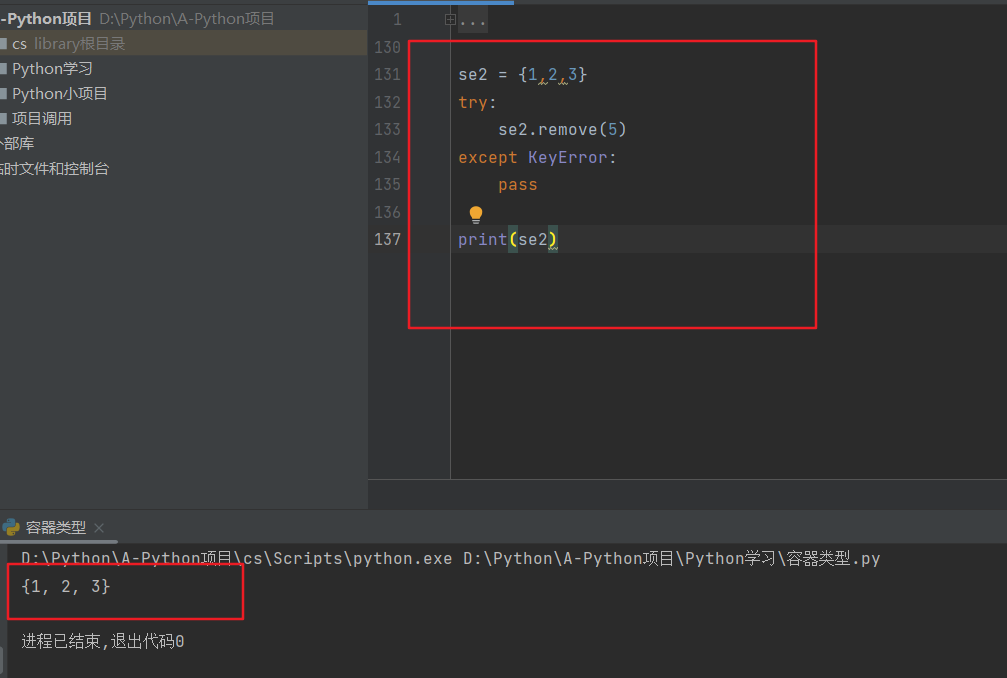Click the folder icon beside Python学习
Image resolution: width=1007 pixels, height=678 pixels.
click(x=3, y=69)
